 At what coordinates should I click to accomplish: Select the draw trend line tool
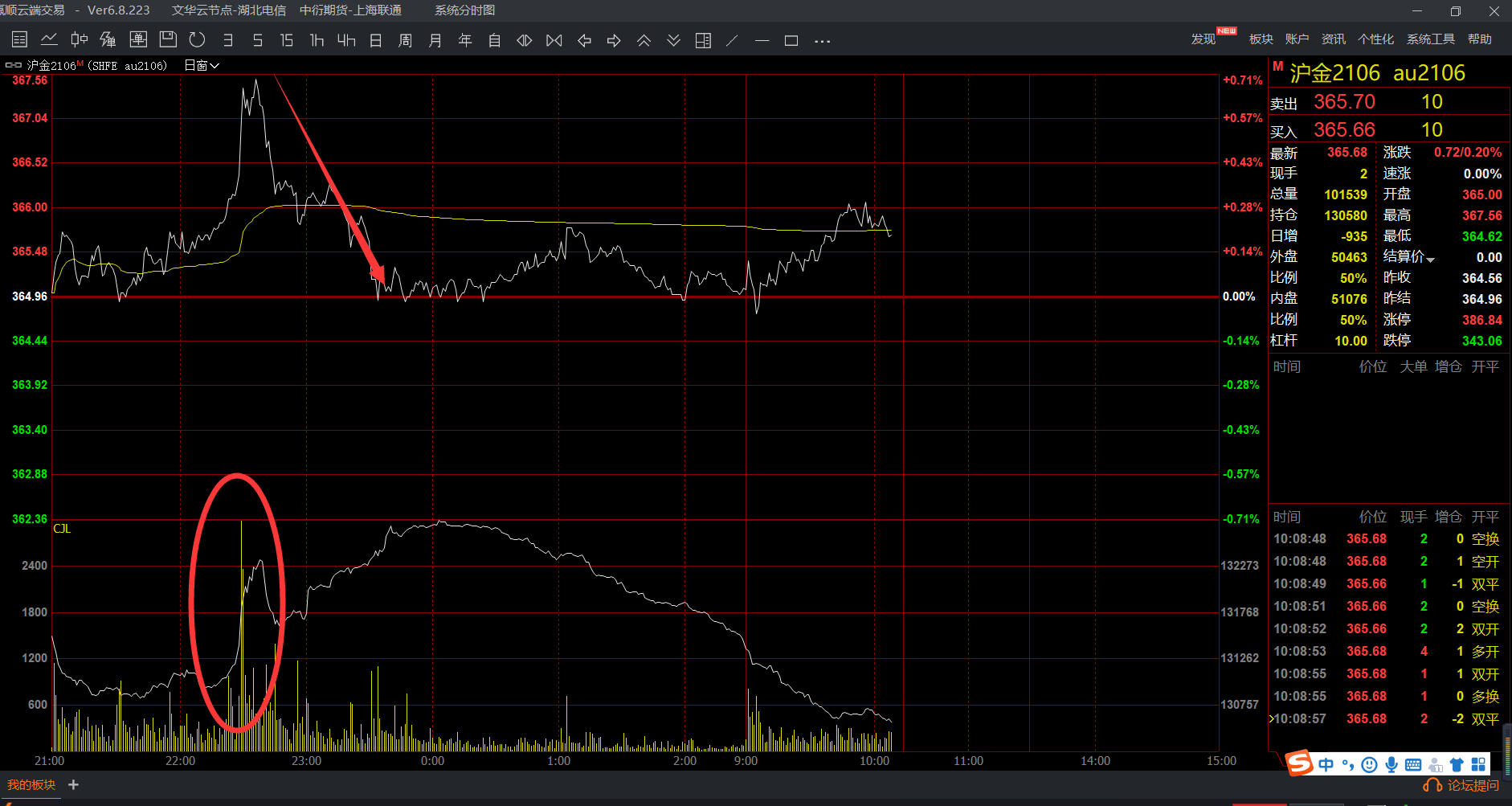(732, 40)
